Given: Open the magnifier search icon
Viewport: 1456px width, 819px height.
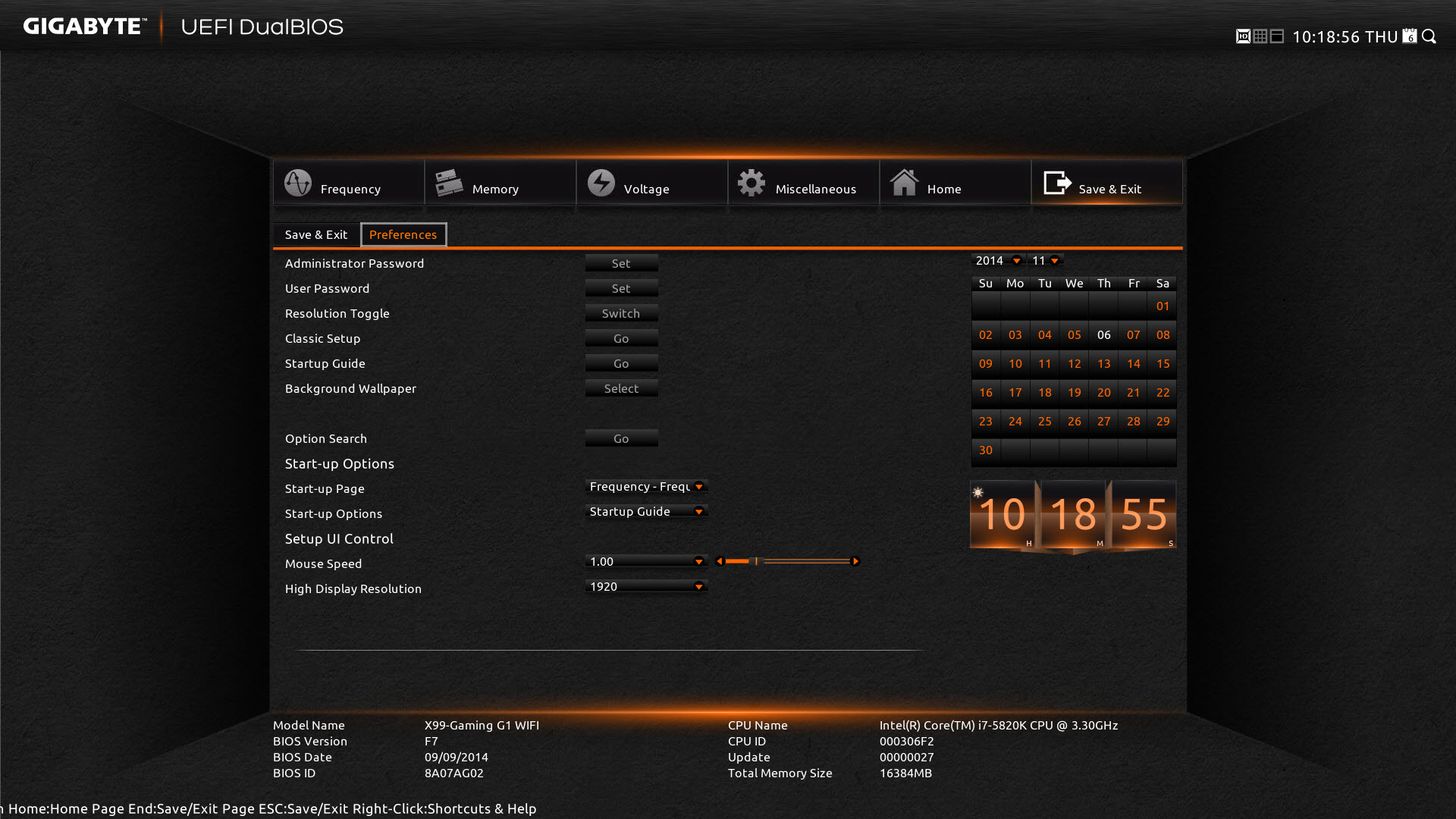Looking at the screenshot, I should coord(1429,36).
